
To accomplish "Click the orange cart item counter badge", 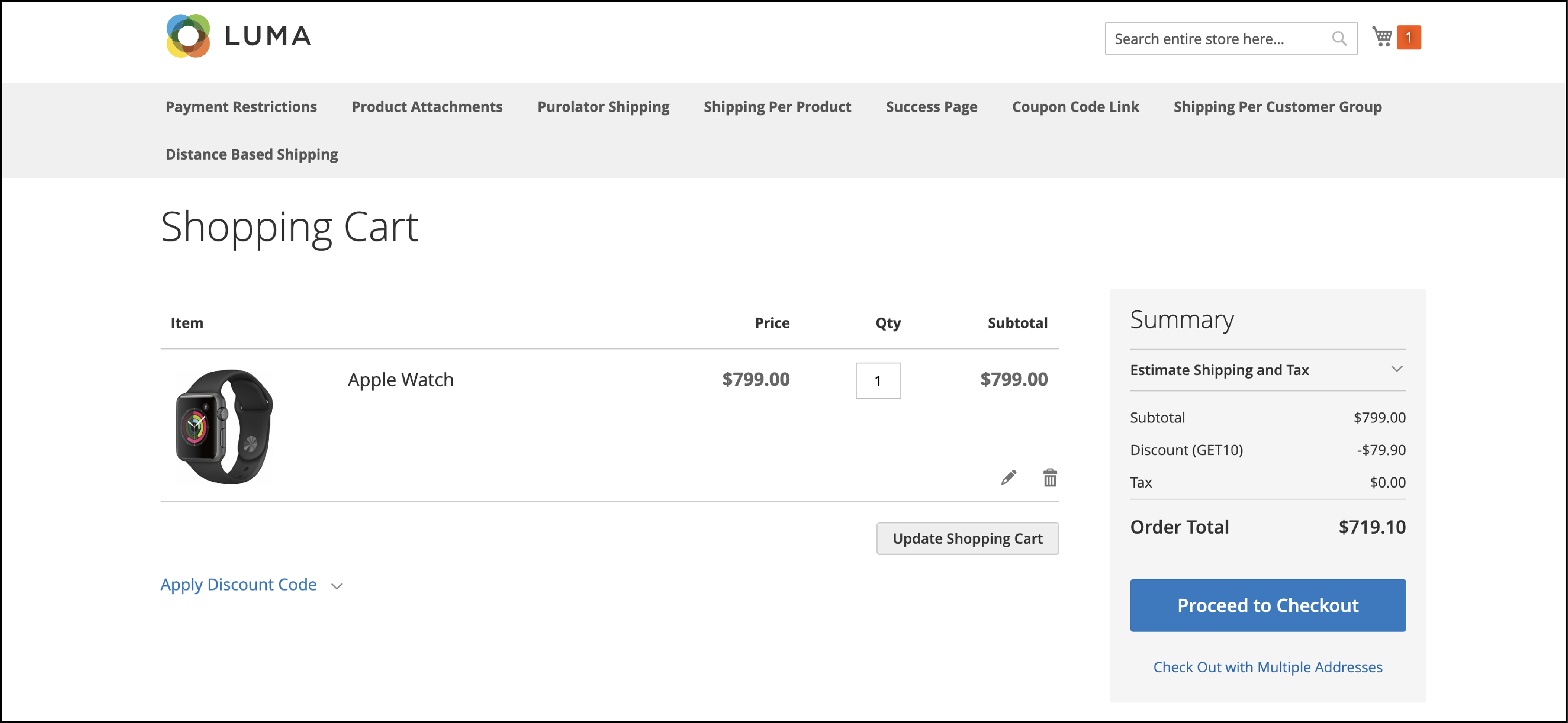I will click(1408, 38).
